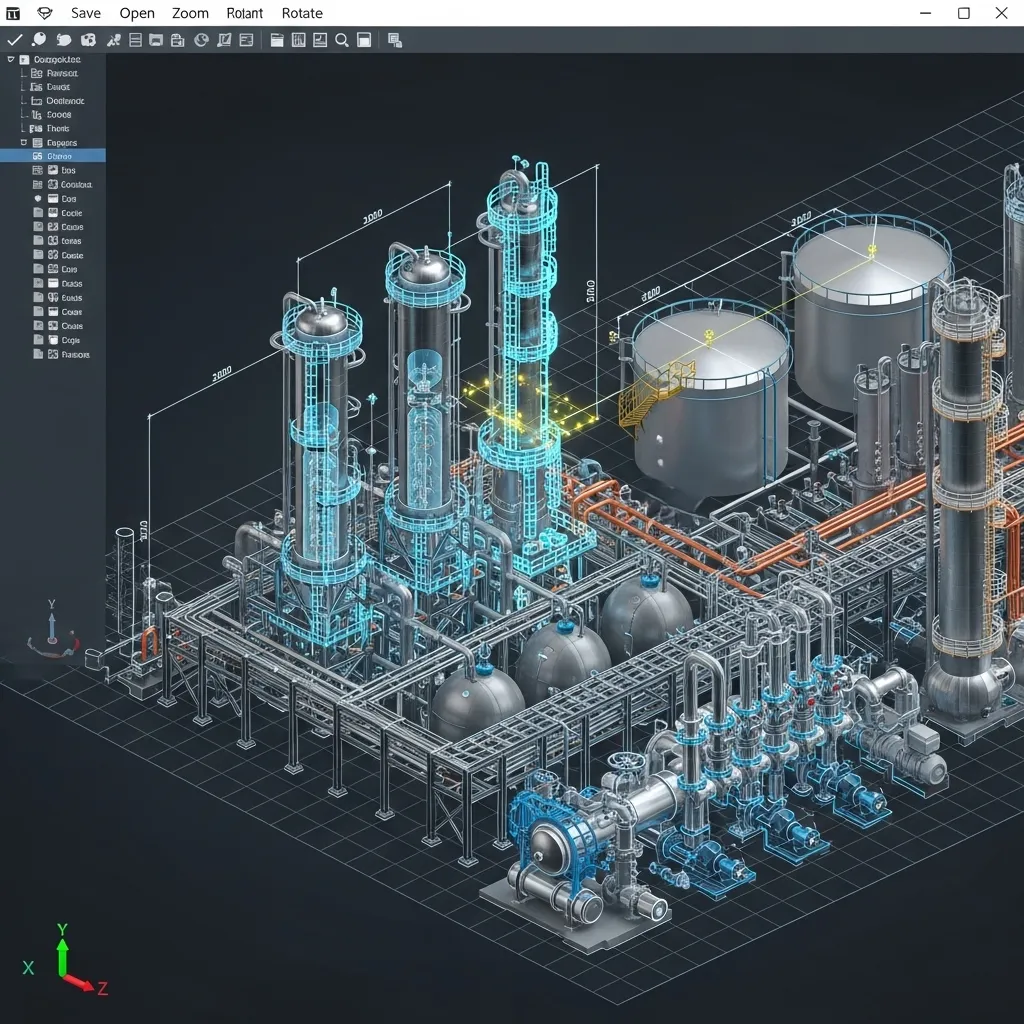Click the form panel toolbar icon
1024x1024 pixels.
pos(246,40)
